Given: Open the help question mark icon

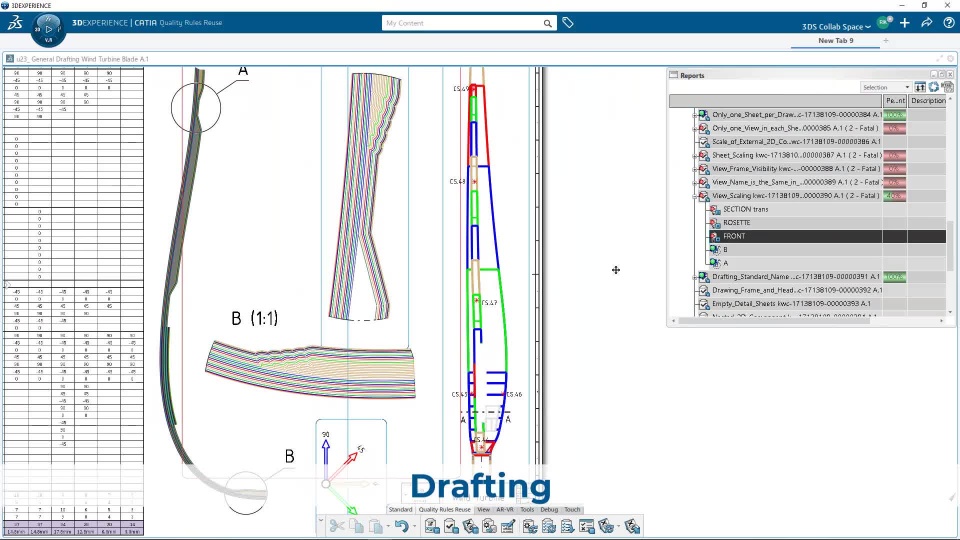Looking at the screenshot, I should 948,23.
